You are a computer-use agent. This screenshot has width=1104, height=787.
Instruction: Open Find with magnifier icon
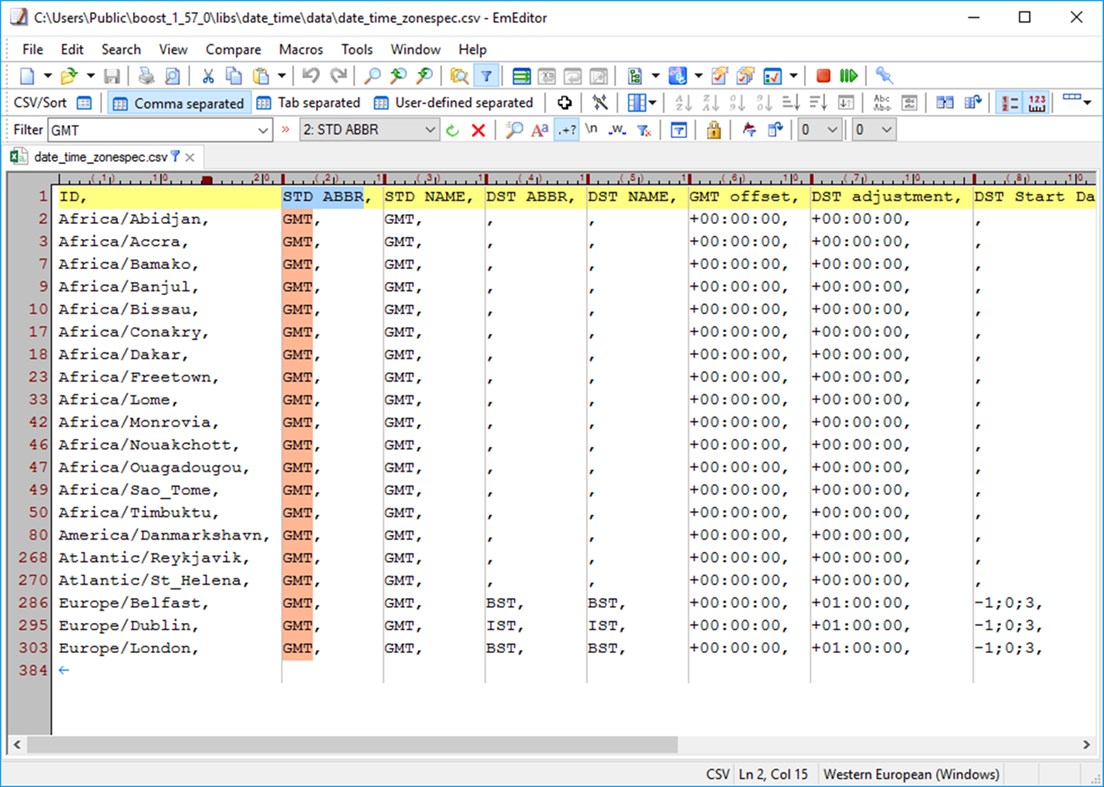[372, 75]
